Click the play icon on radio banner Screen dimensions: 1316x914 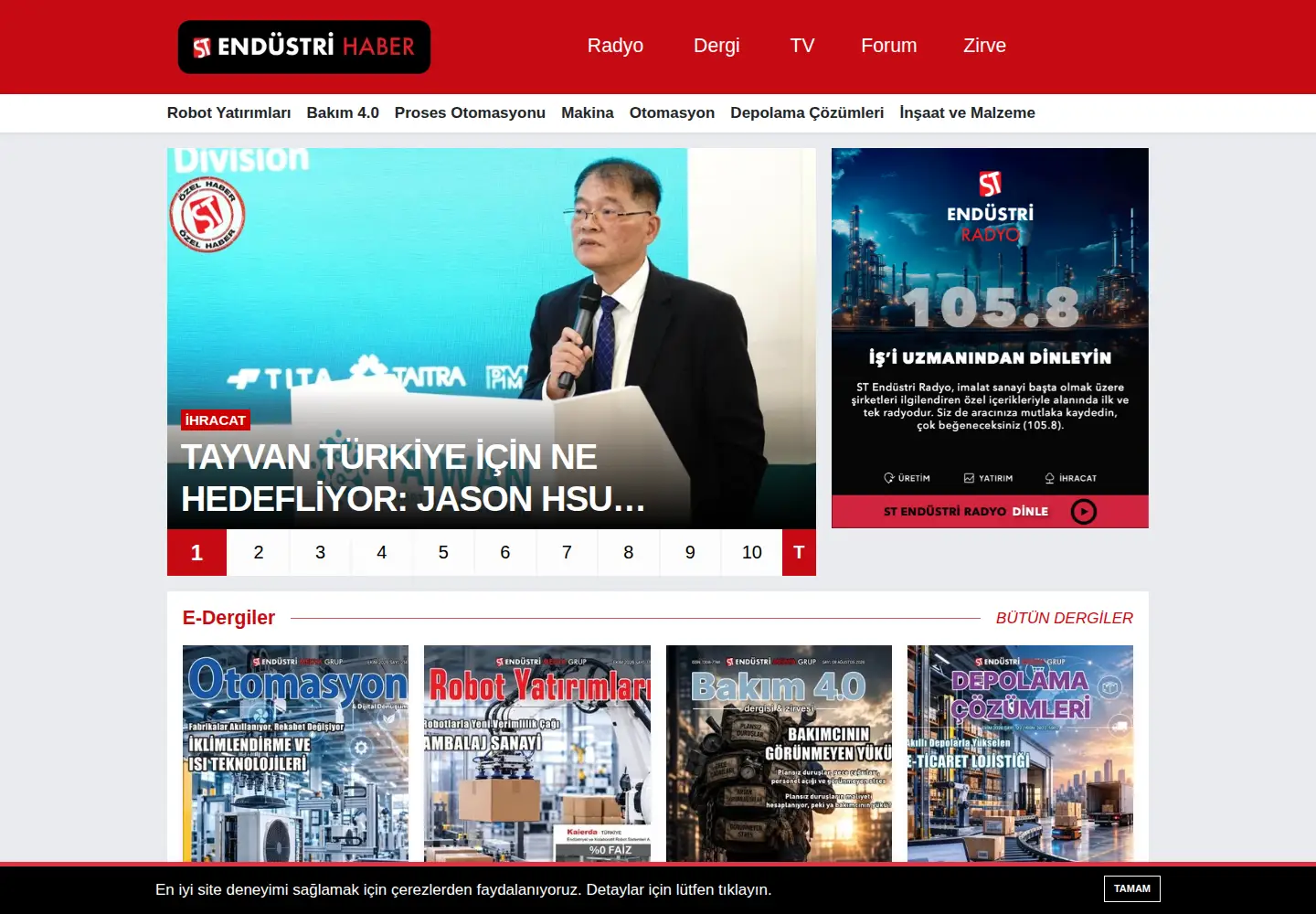1084,512
